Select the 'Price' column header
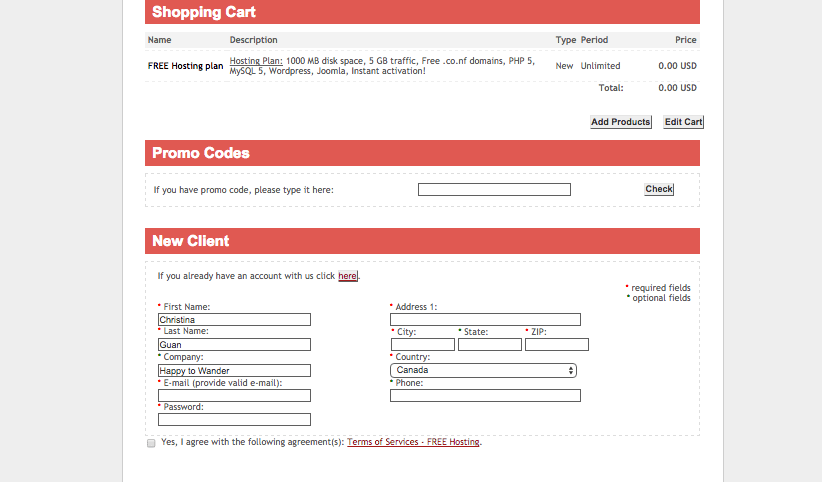 [686, 40]
